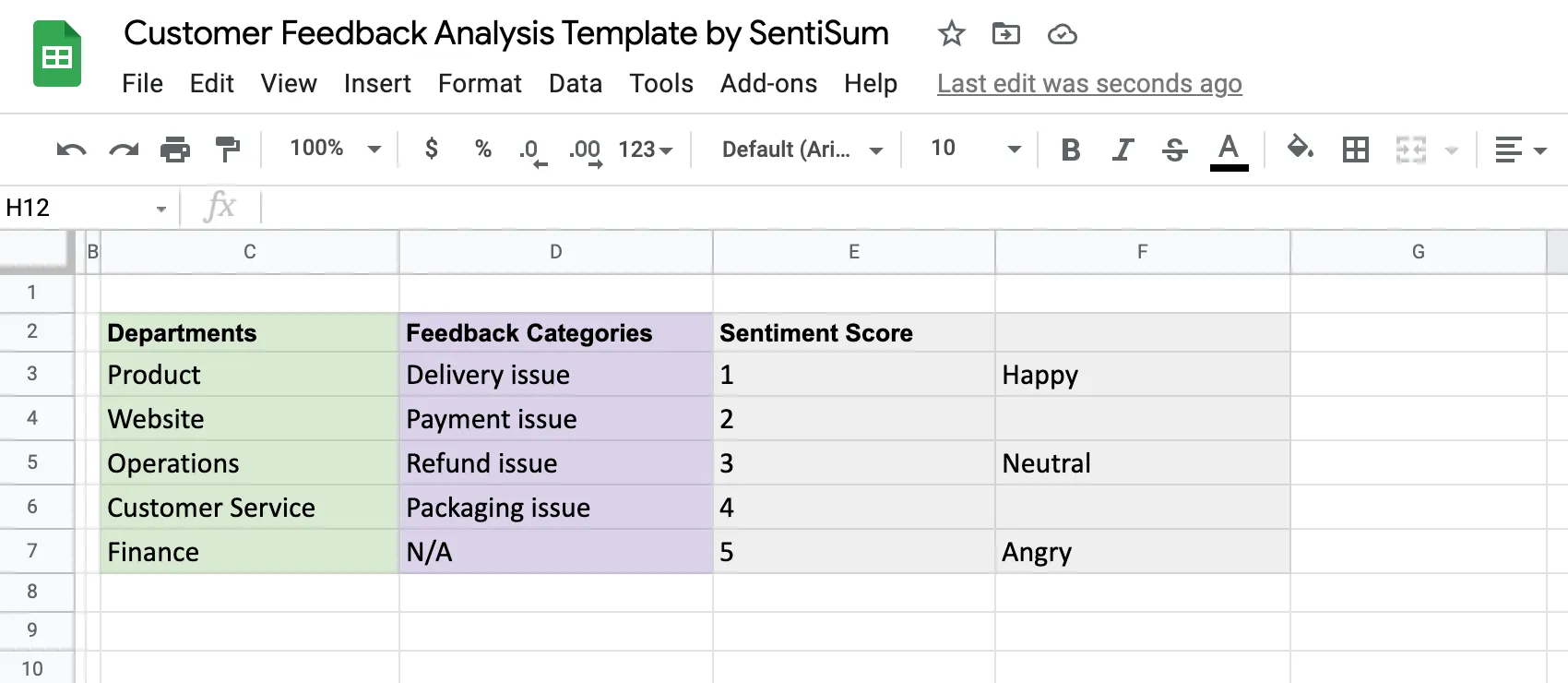This screenshot has height=683, width=1568.
Task: Expand the merge cells dropdown arrow
Action: (x=1452, y=150)
